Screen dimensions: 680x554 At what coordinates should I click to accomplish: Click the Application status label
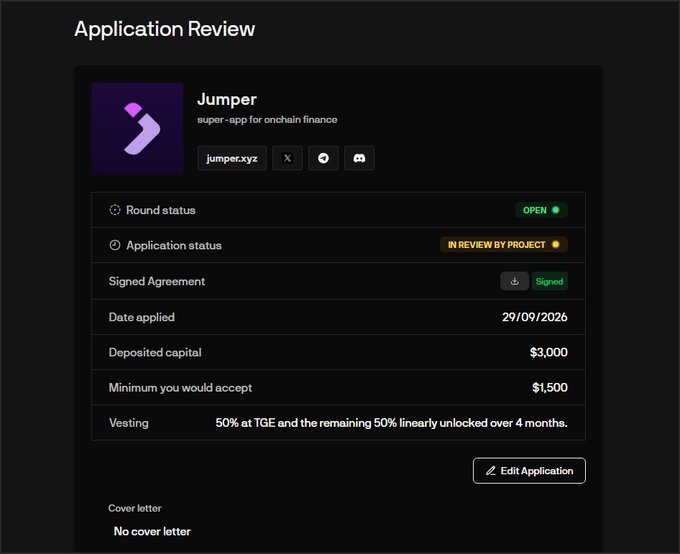tap(174, 246)
